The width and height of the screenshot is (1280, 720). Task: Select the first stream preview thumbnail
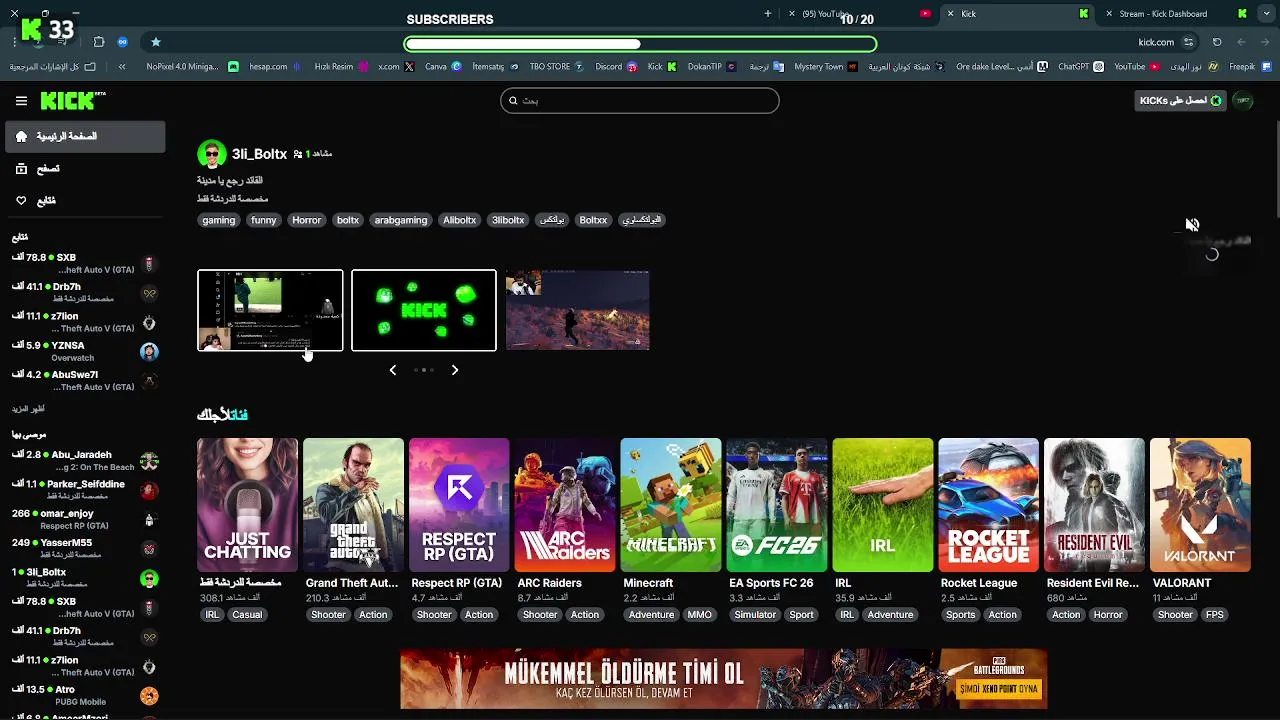270,310
